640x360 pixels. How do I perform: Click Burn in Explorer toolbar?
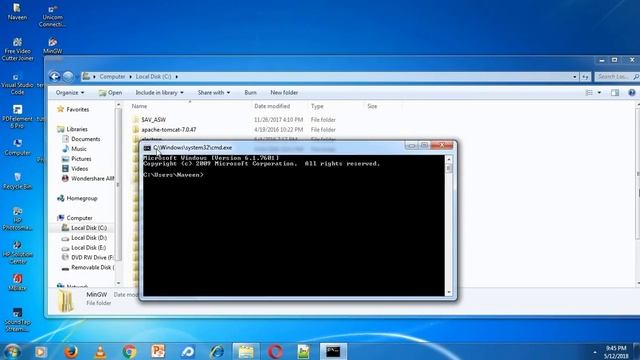250,93
